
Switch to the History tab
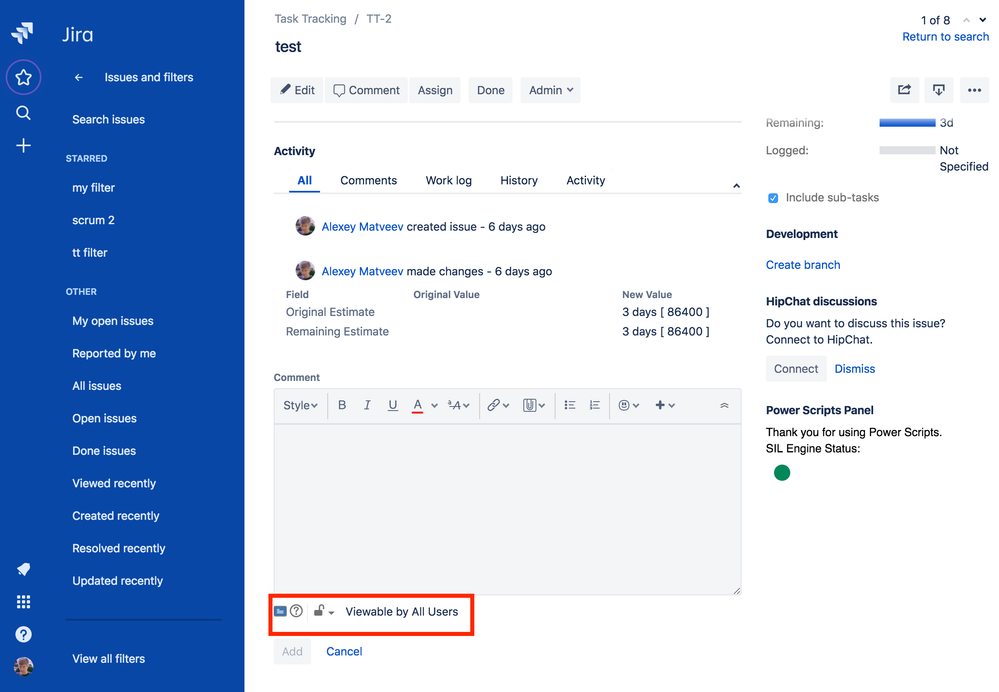[519, 180]
